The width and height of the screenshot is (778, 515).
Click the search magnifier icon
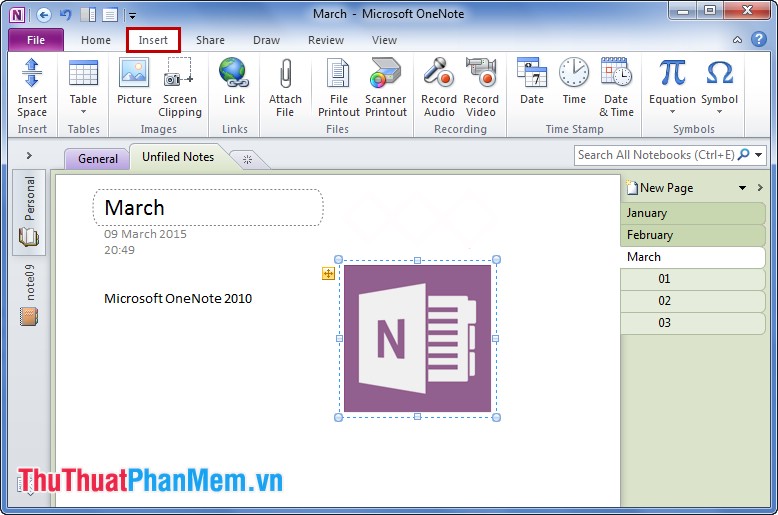tap(743, 155)
